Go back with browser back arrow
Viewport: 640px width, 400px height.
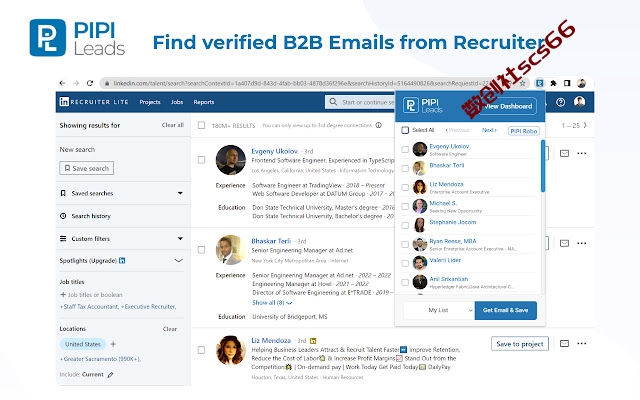click(x=62, y=83)
